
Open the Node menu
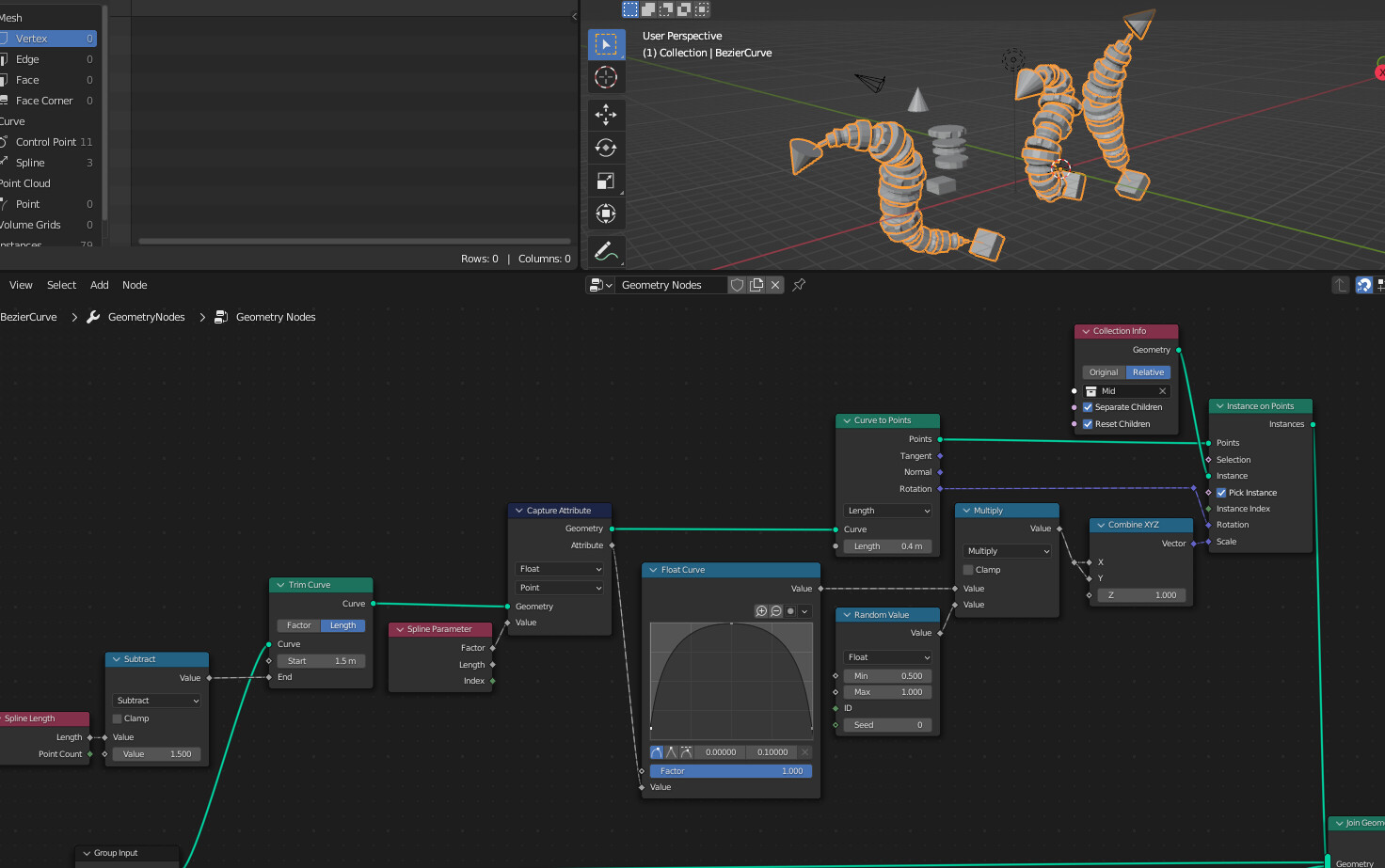pyautogui.click(x=135, y=285)
